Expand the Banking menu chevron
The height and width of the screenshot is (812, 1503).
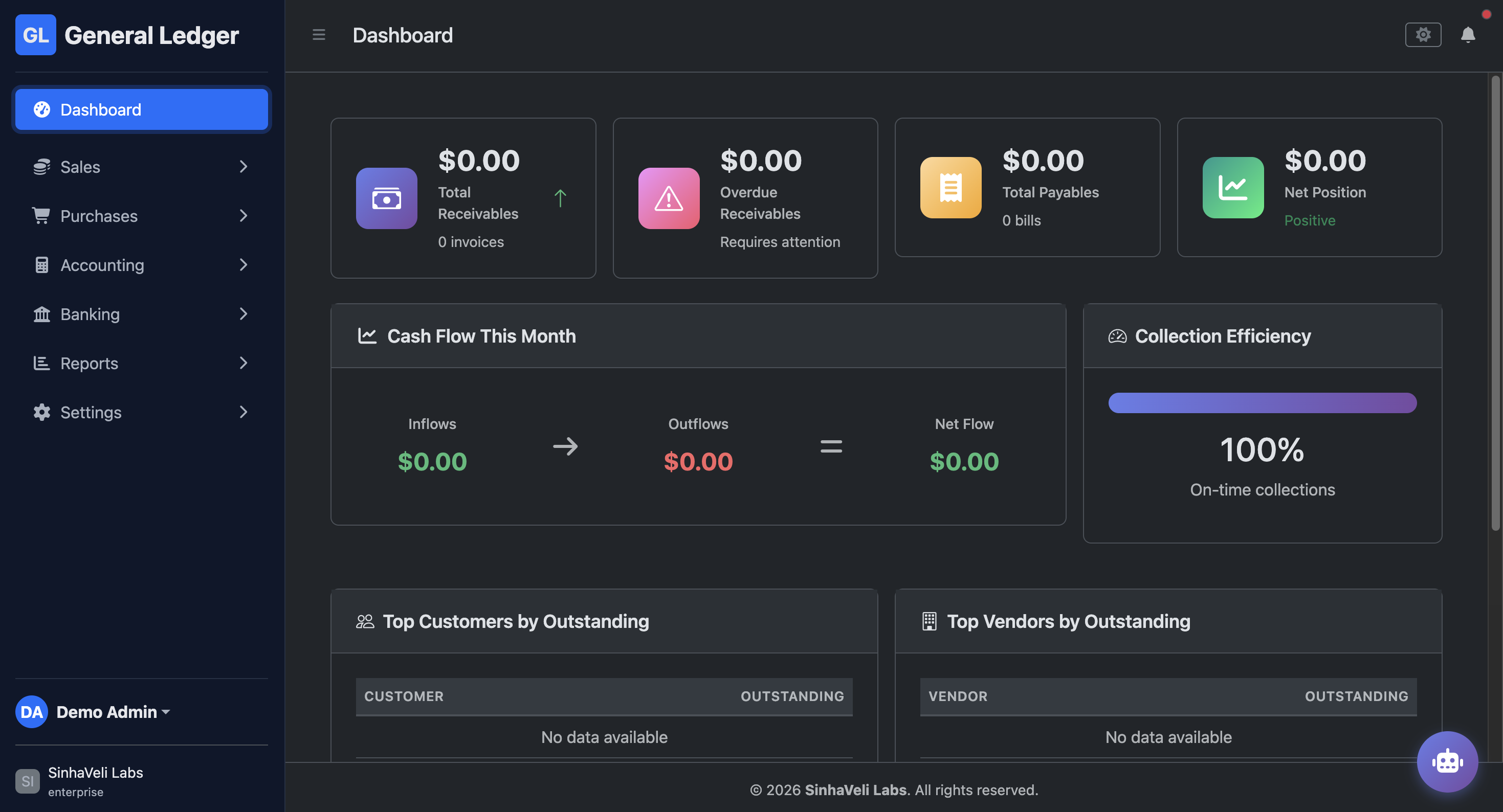pos(244,314)
